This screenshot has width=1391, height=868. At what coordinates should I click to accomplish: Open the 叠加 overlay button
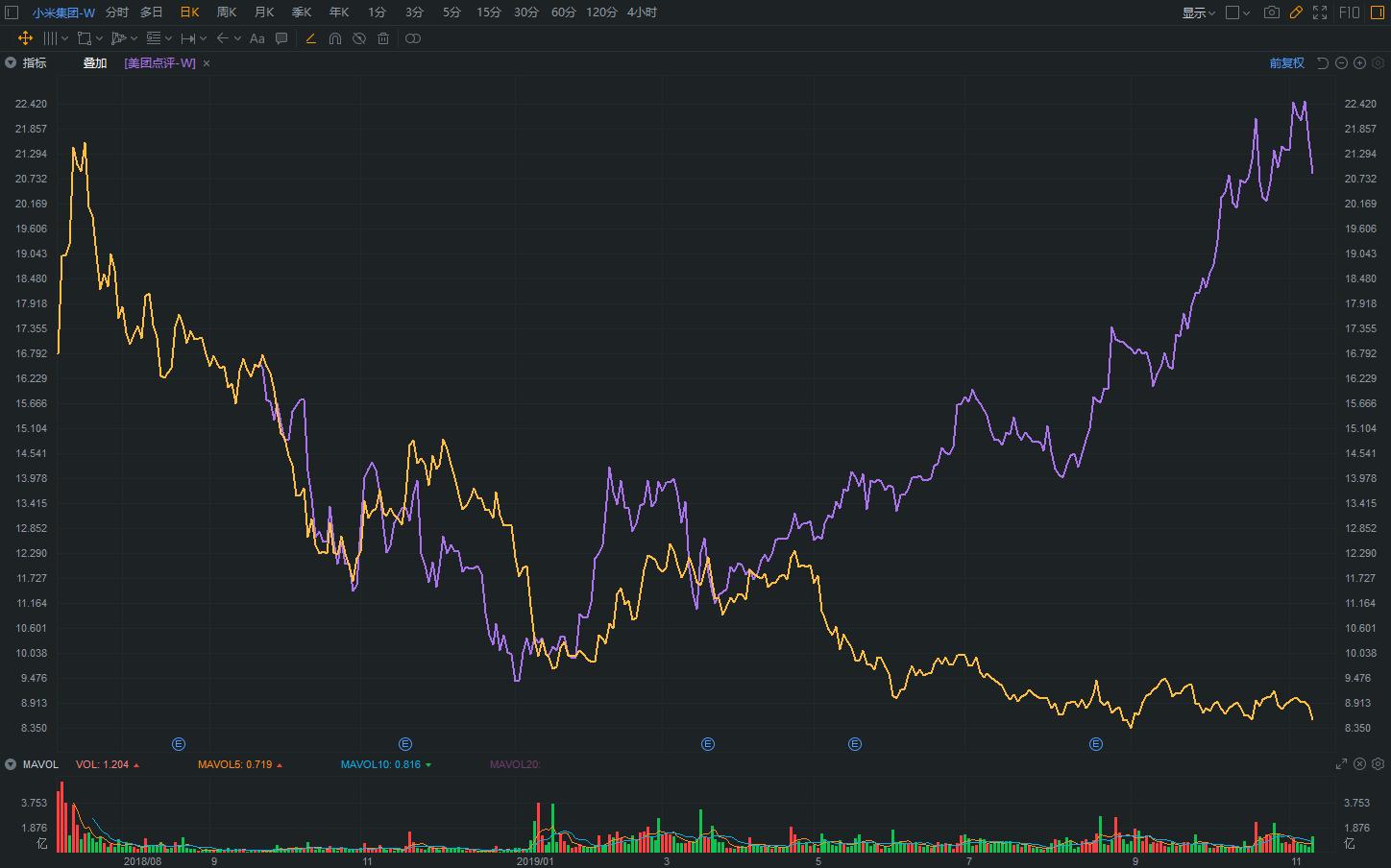click(x=95, y=63)
